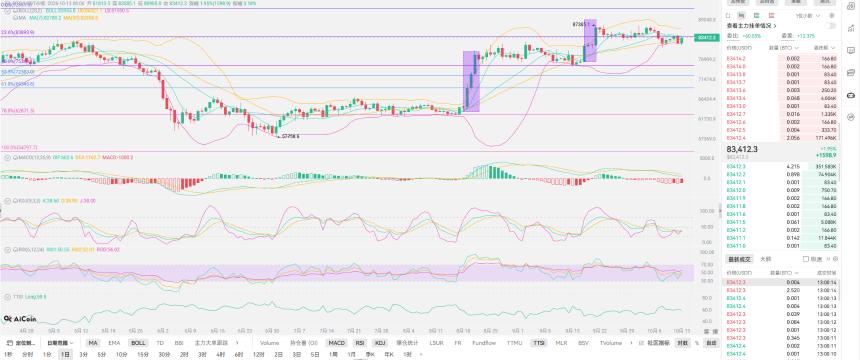Enable the FR indicator
Image resolution: width=860 pixels, height=360 pixels.
(457, 343)
